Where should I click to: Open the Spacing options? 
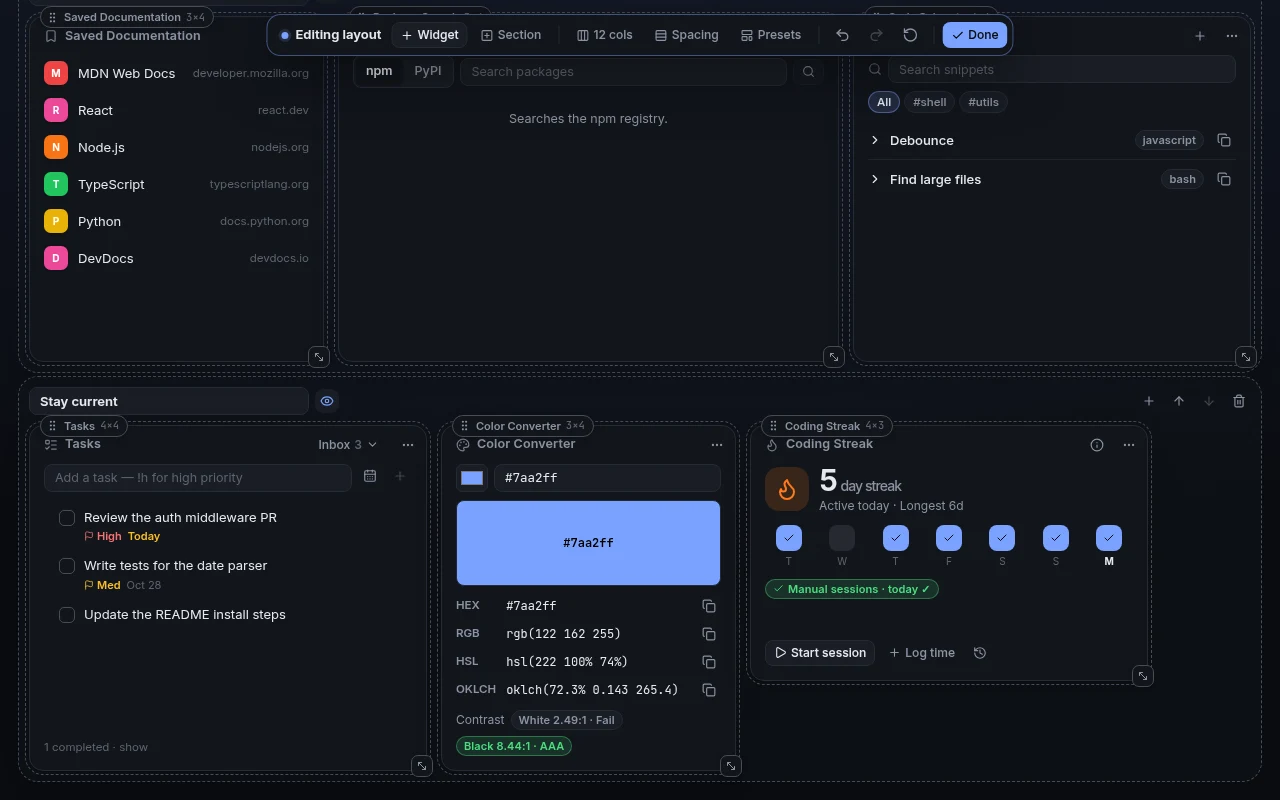[x=687, y=35]
